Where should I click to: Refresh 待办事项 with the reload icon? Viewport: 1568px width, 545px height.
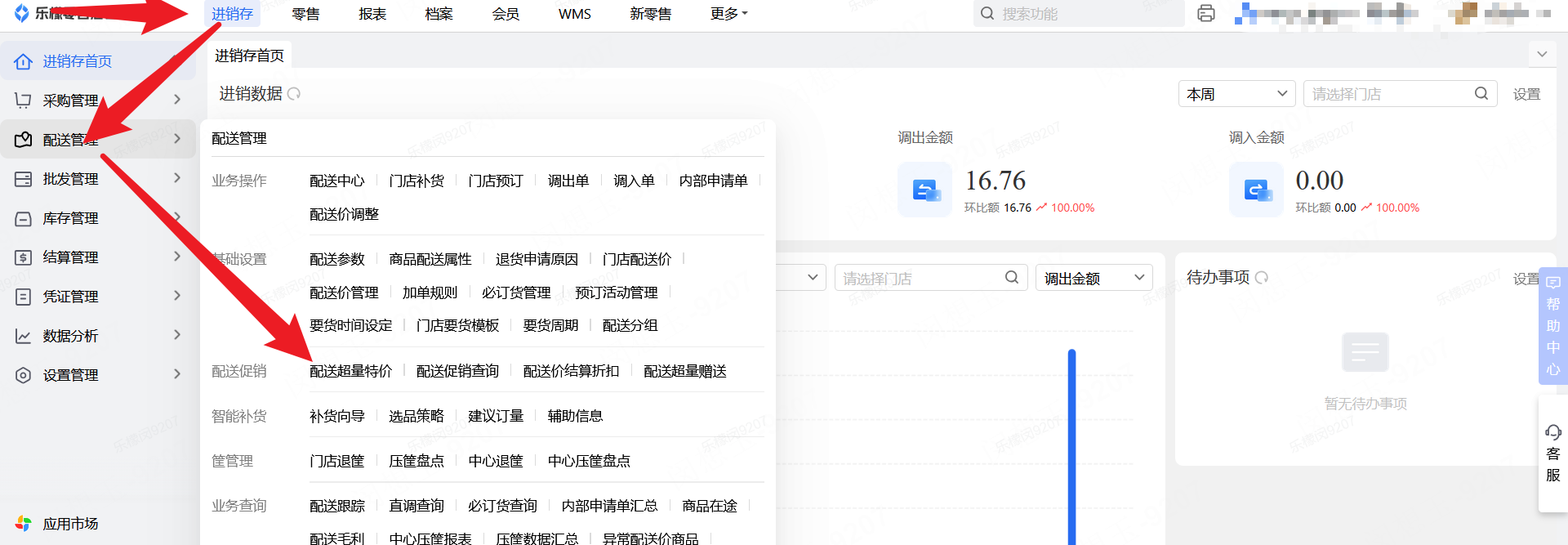[x=1262, y=278]
